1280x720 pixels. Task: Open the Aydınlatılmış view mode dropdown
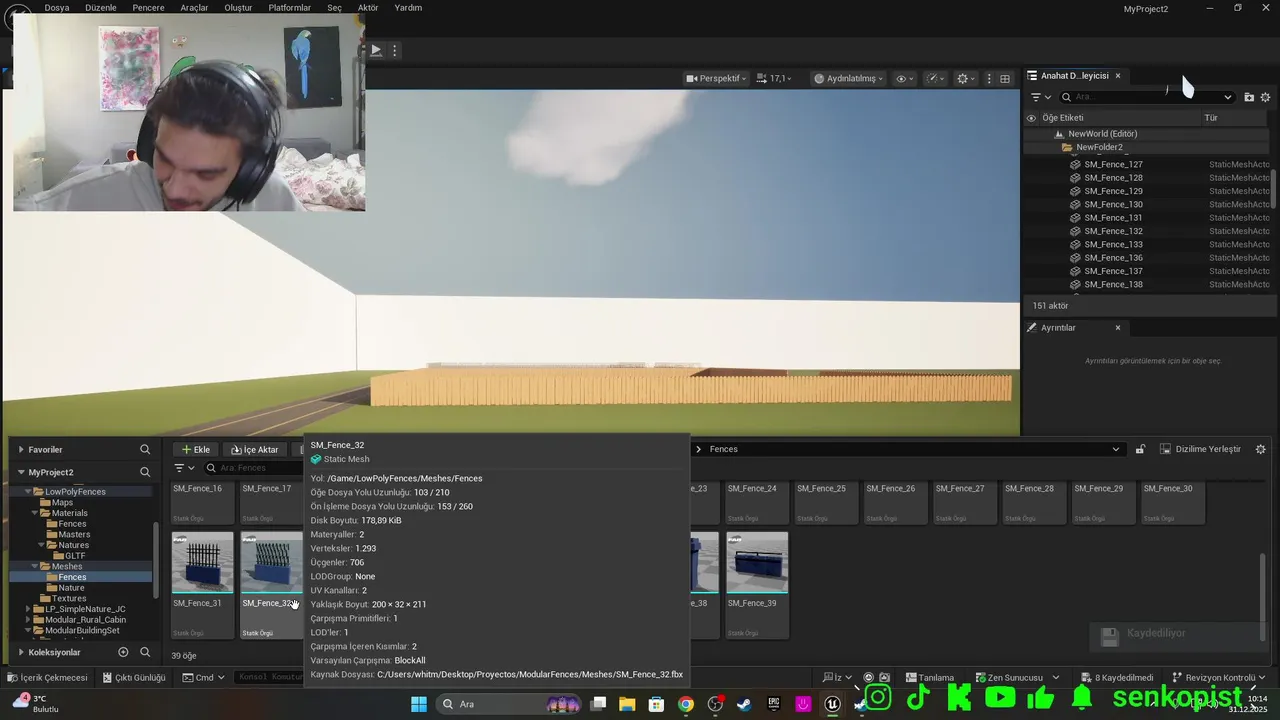pyautogui.click(x=849, y=78)
